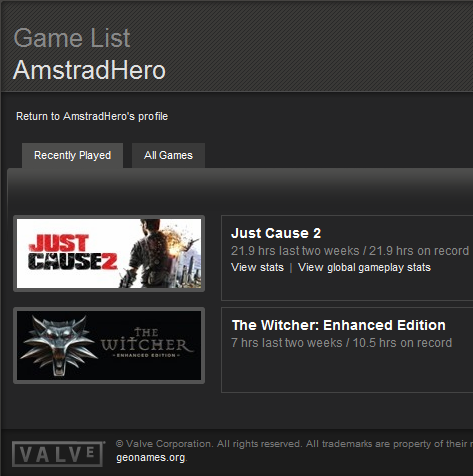Click the Game List page heading
The width and height of the screenshot is (473, 476).
click(x=72, y=38)
